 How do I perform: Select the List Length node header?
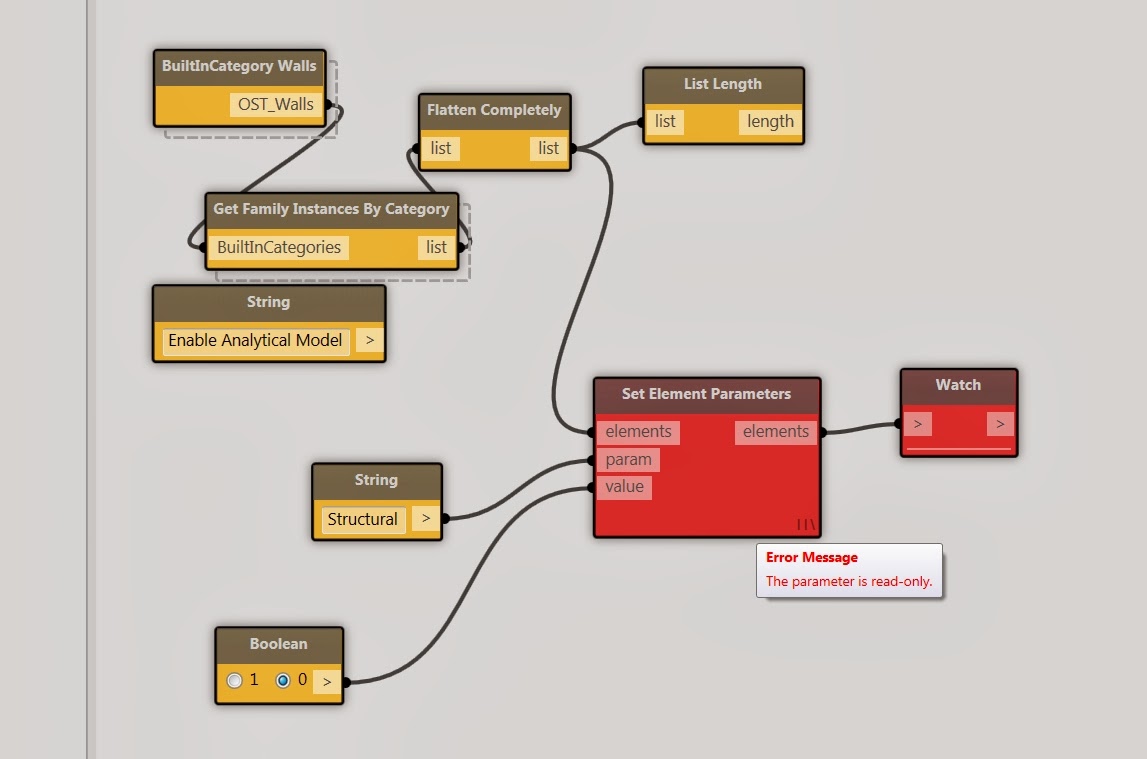[723, 84]
